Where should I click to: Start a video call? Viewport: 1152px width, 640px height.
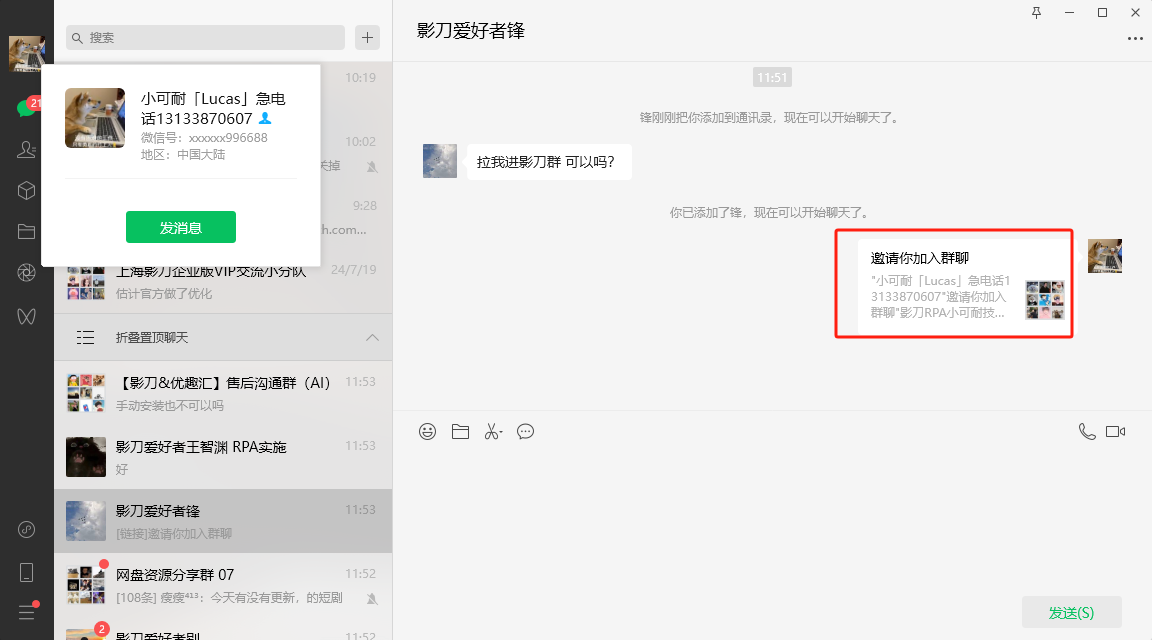1115,431
